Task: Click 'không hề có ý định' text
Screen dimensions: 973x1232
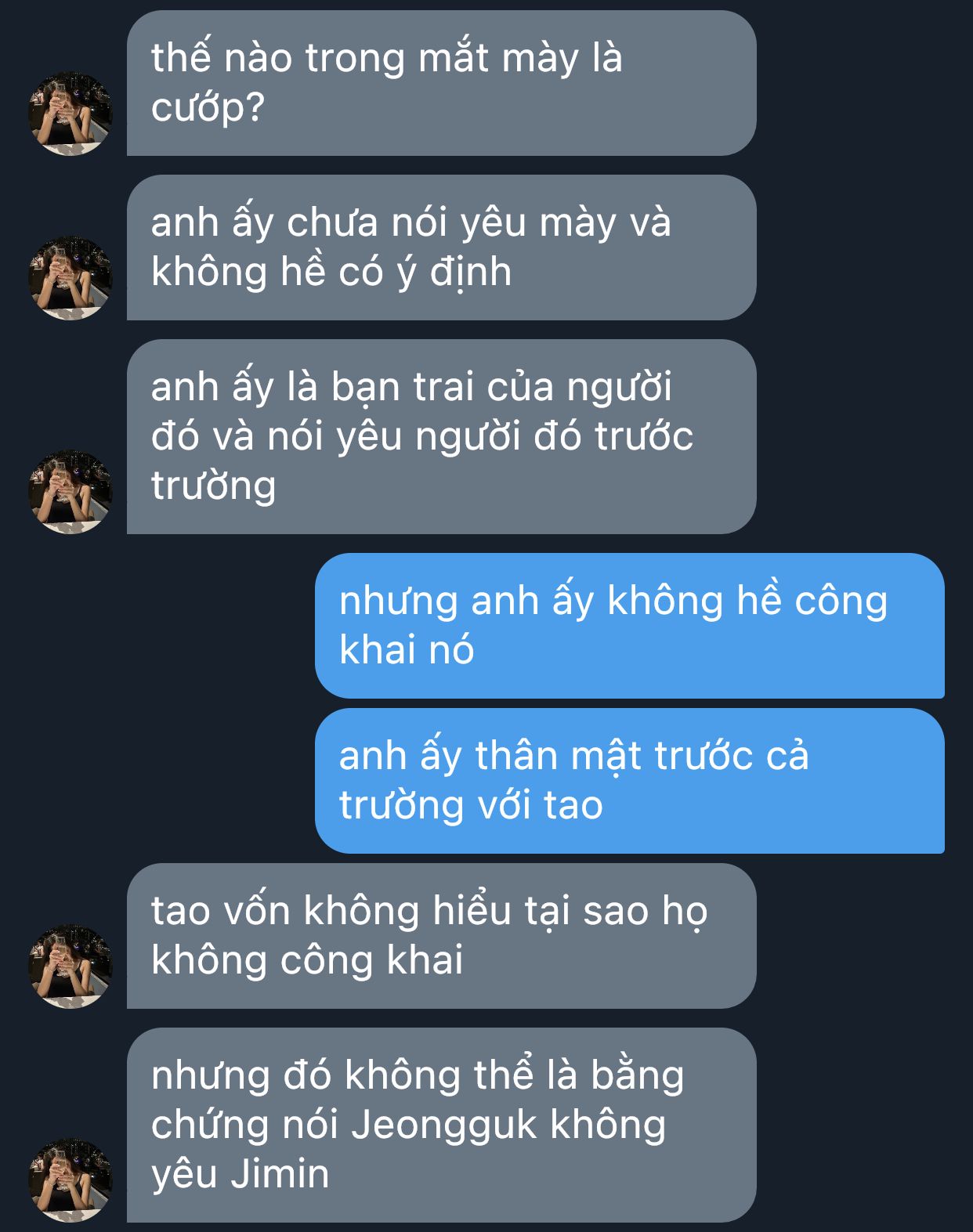Action: point(331,273)
